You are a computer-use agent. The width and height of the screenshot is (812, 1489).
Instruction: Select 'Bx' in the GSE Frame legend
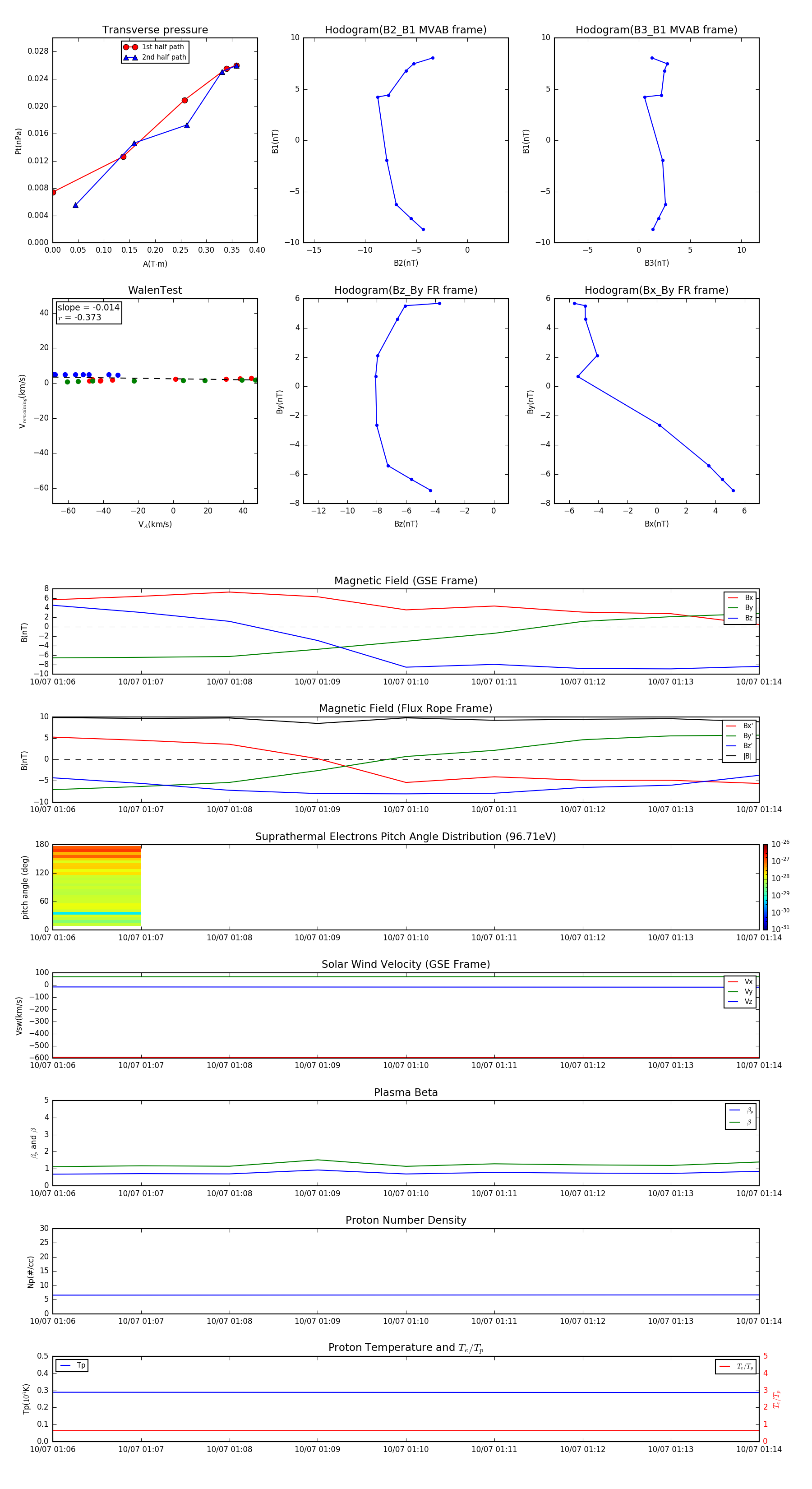point(740,598)
